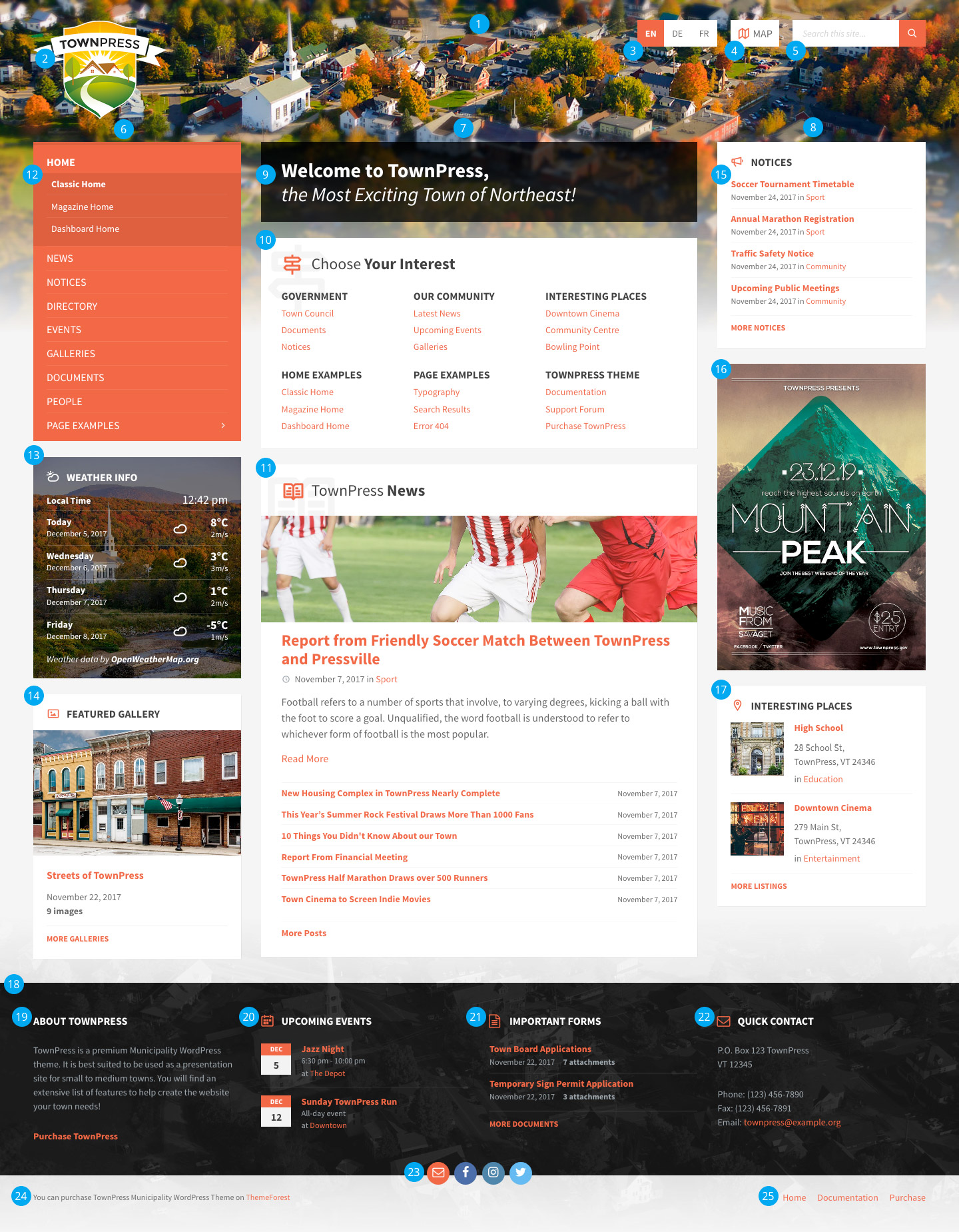
Task: Expand the Page Examples submenu arrow
Action: click(223, 426)
